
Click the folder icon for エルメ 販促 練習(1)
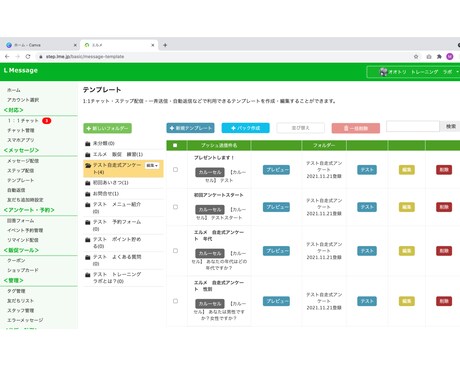pos(88,155)
